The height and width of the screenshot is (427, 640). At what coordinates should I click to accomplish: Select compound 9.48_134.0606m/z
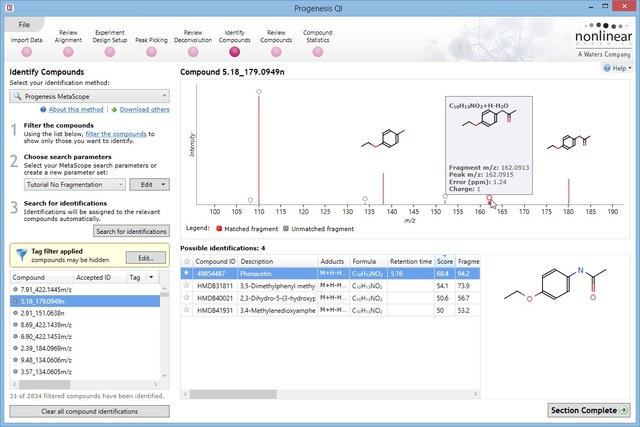[x=85, y=360]
